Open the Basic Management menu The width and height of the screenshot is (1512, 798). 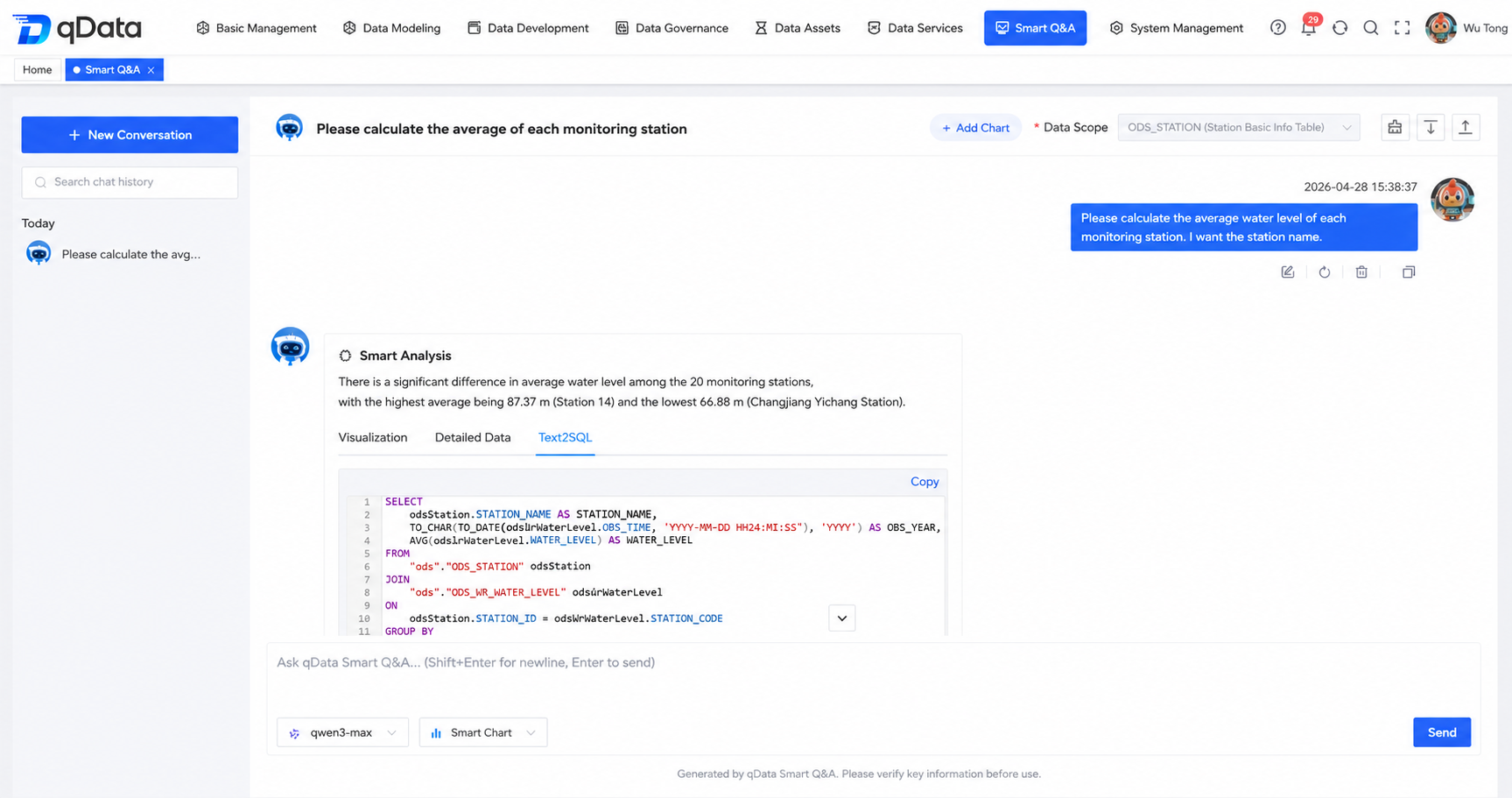click(x=256, y=28)
